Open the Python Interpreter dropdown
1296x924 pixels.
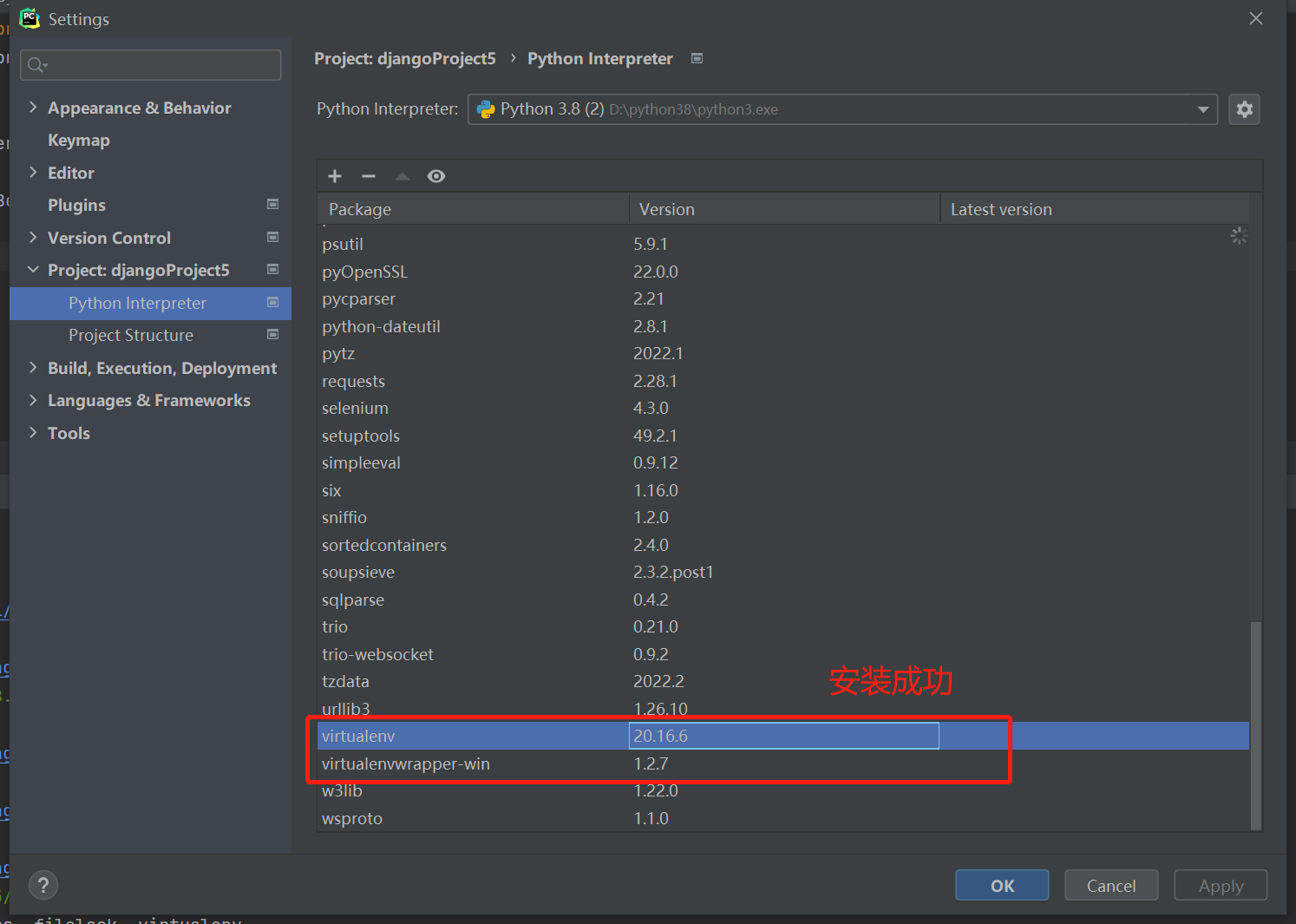coord(842,109)
